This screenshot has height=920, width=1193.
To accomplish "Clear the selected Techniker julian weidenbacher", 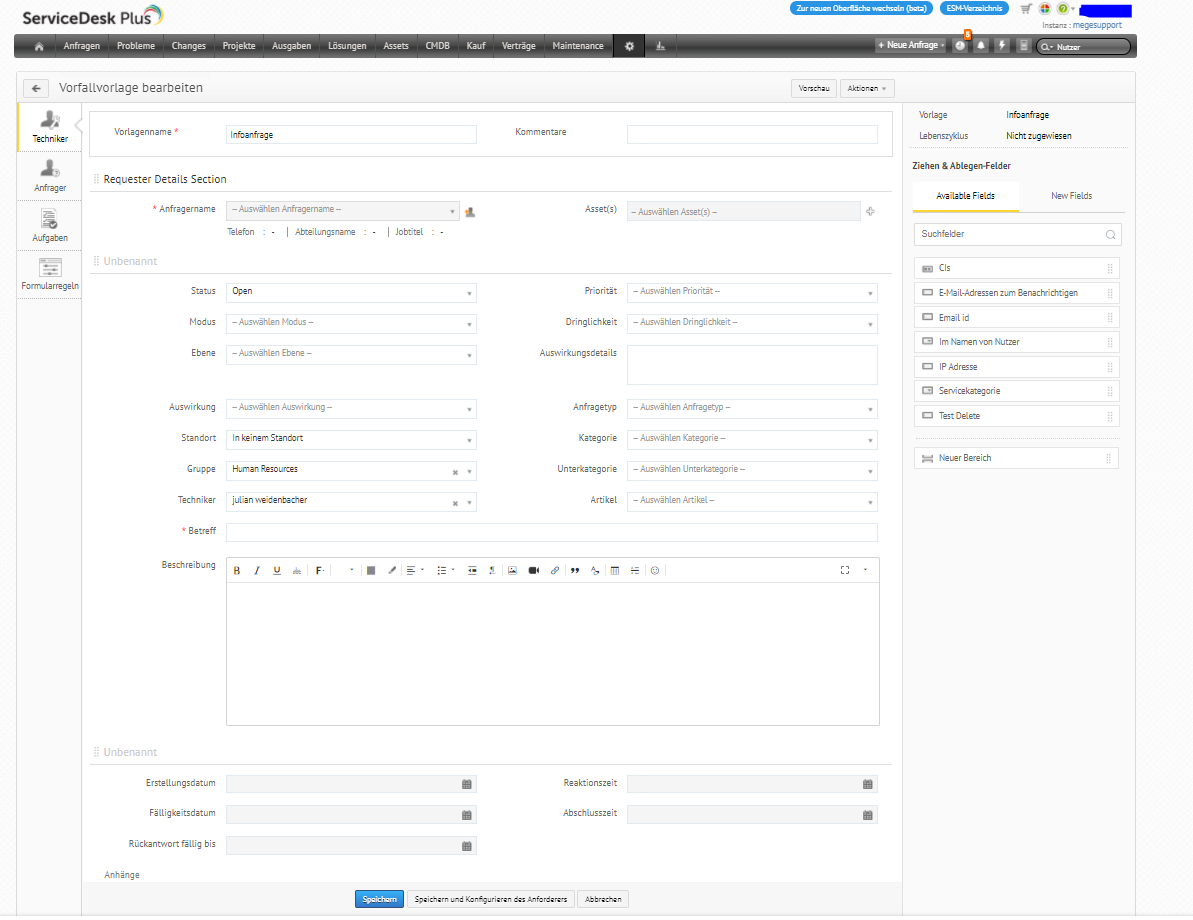I will pyautogui.click(x=455, y=504).
